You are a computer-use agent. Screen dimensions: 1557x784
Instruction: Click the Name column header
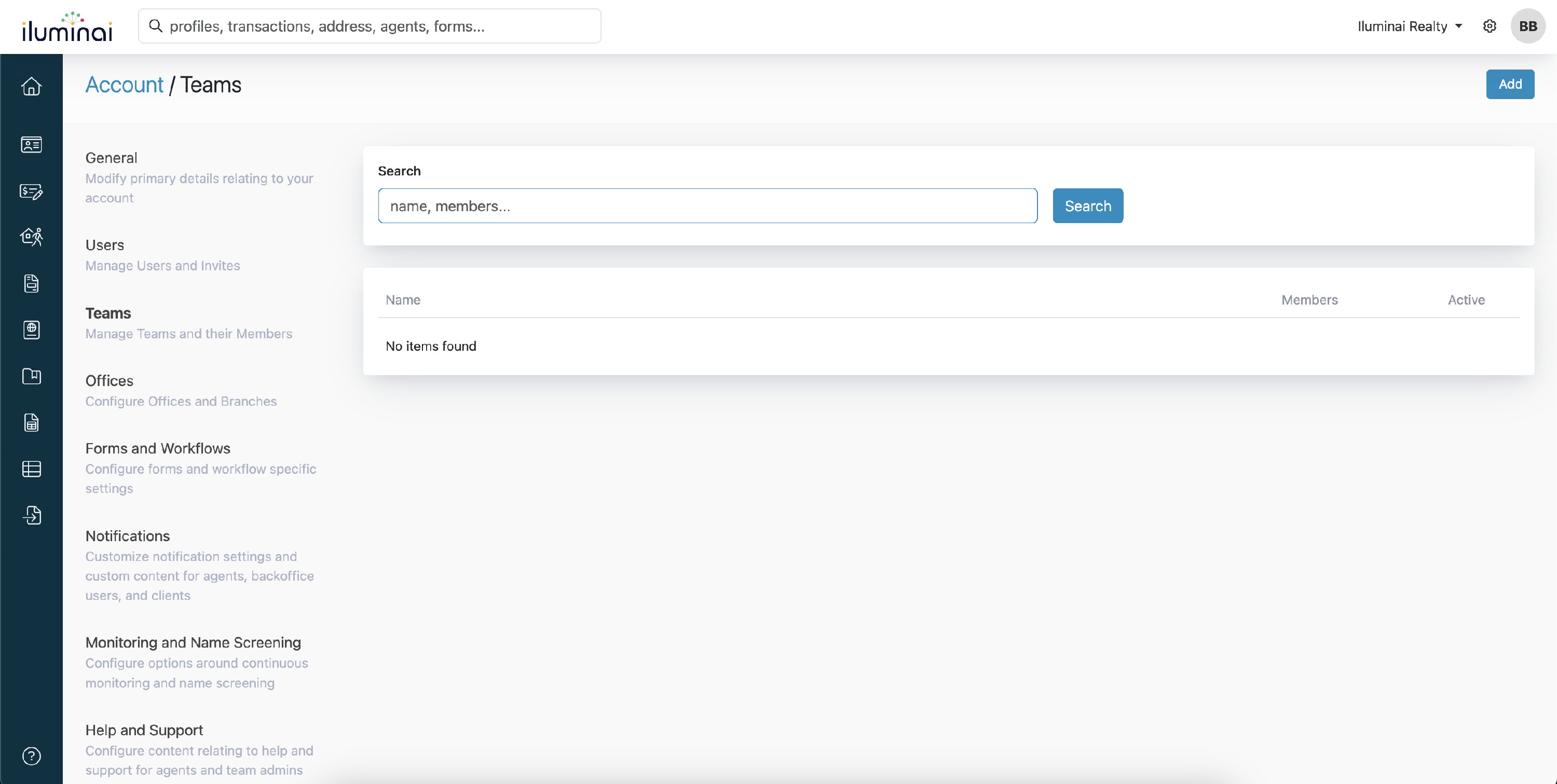point(403,300)
